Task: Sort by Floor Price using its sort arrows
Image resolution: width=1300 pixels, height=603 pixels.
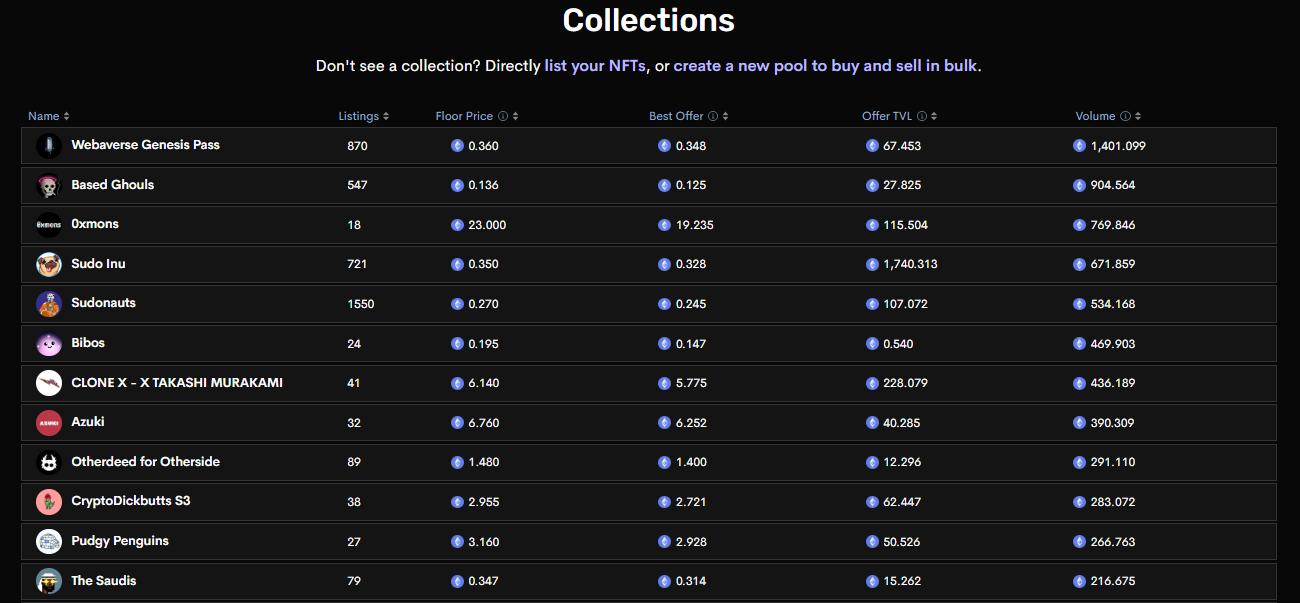Action: pos(515,116)
